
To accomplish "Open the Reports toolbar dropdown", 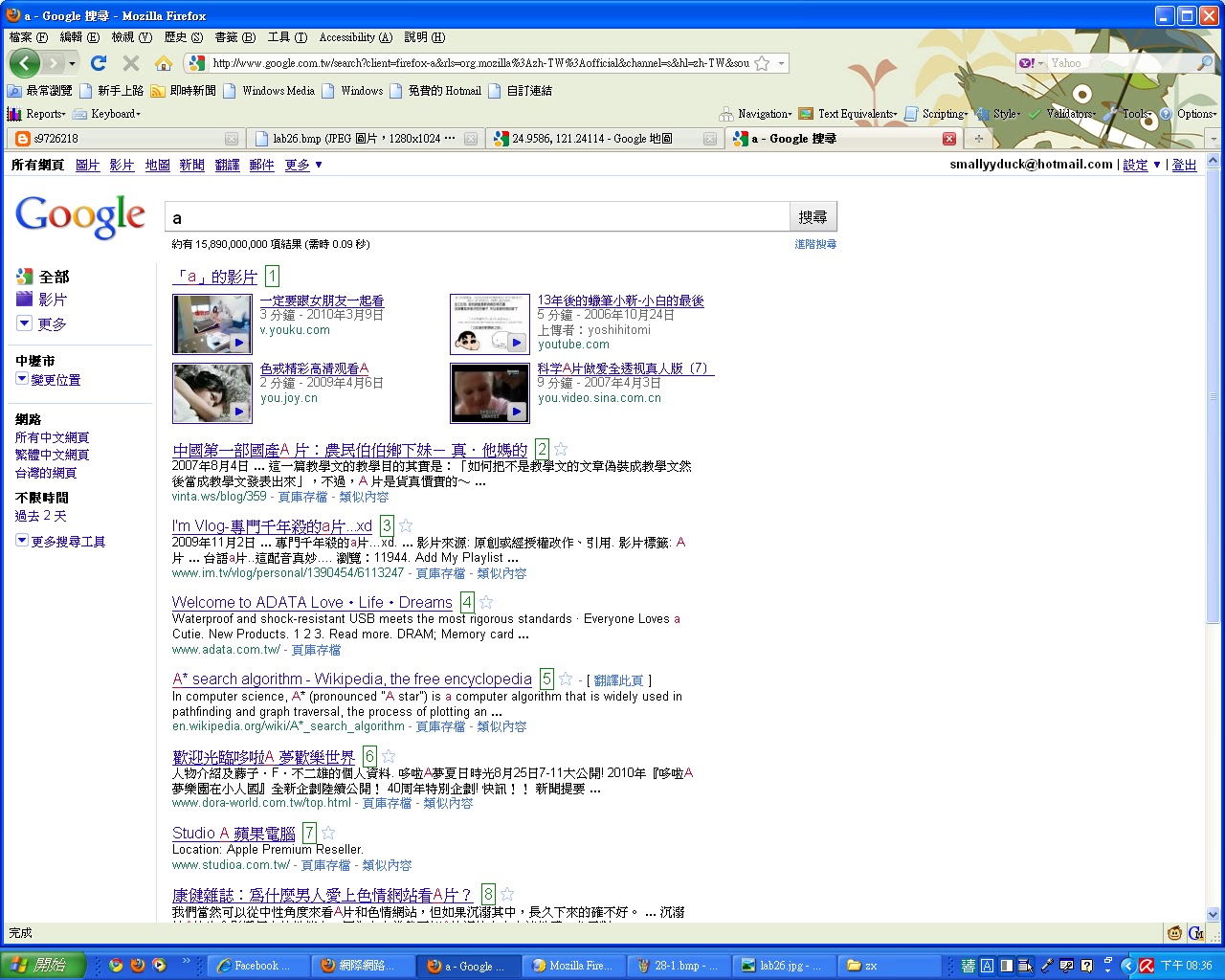I will [x=36, y=114].
